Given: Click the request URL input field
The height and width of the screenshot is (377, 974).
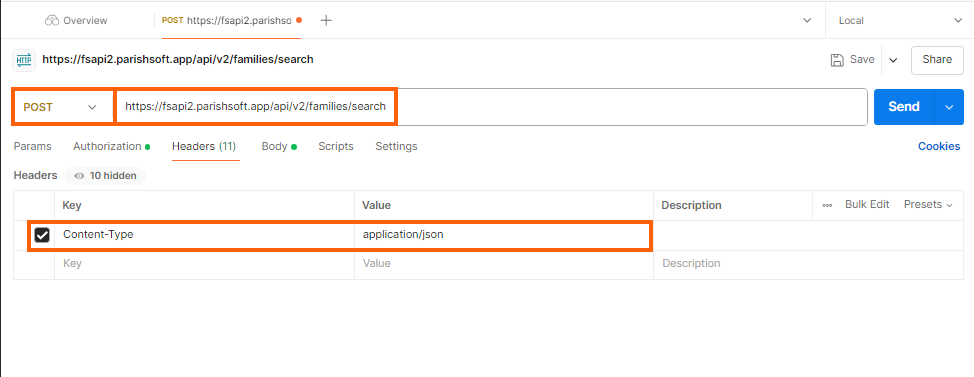Looking at the screenshot, I should [491, 107].
